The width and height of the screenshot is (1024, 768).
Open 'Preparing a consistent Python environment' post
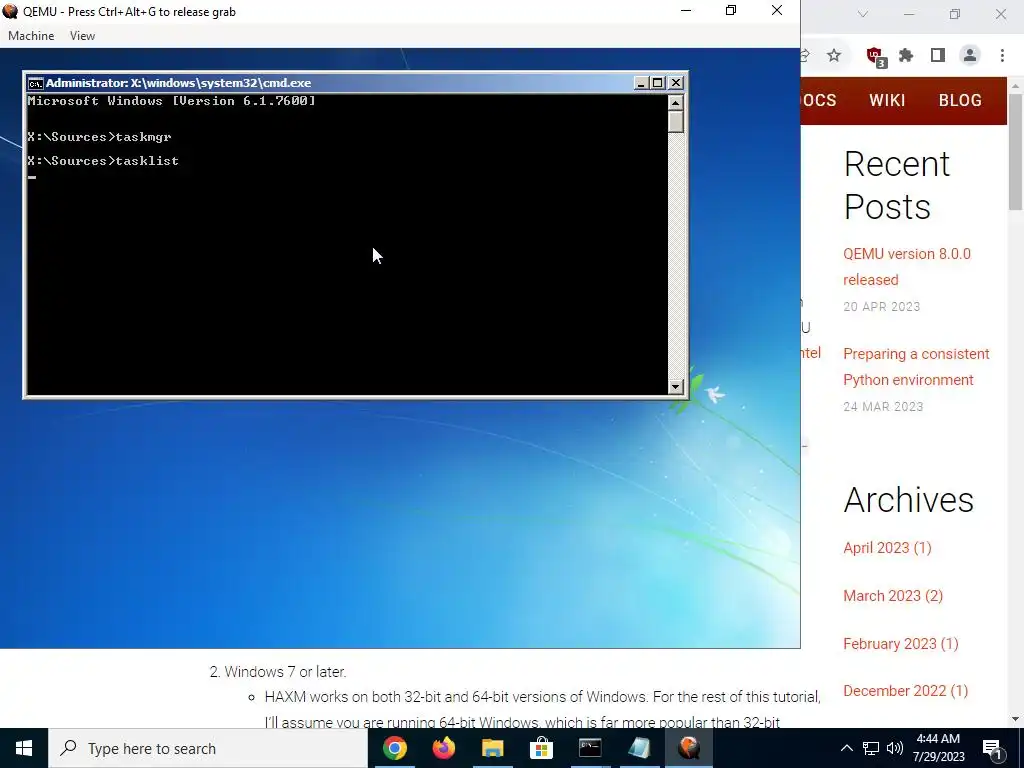click(916, 366)
